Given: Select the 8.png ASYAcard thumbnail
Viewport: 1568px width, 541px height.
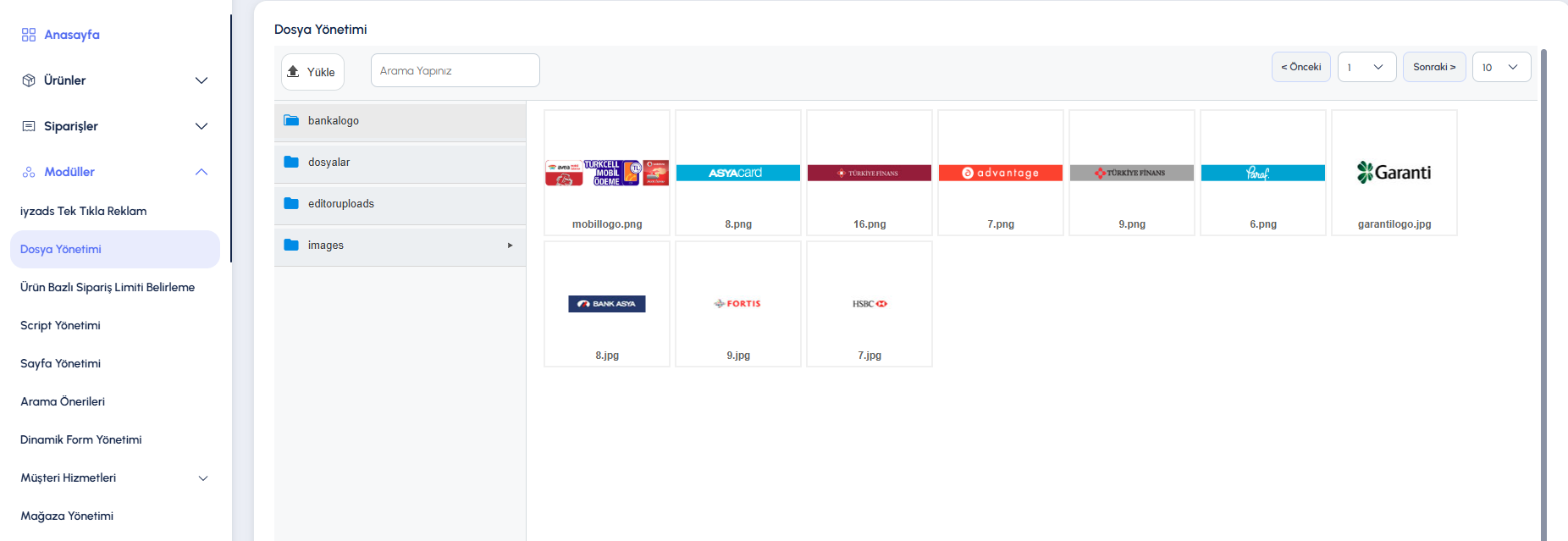Looking at the screenshot, I should pos(738,173).
